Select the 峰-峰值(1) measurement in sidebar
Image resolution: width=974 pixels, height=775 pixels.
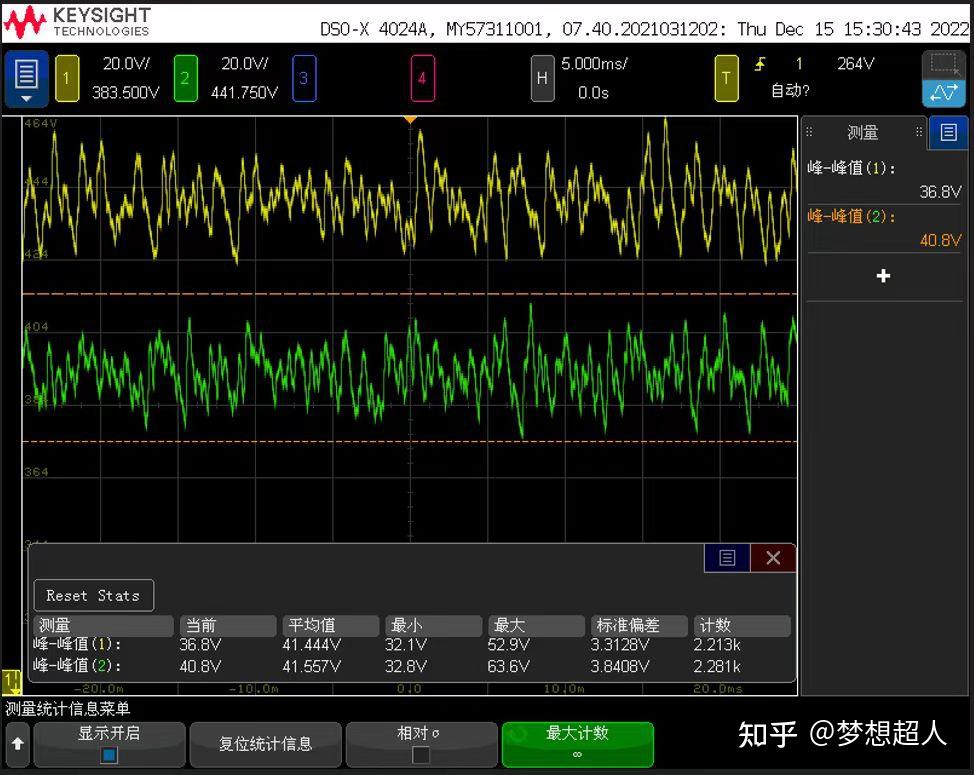pos(885,180)
